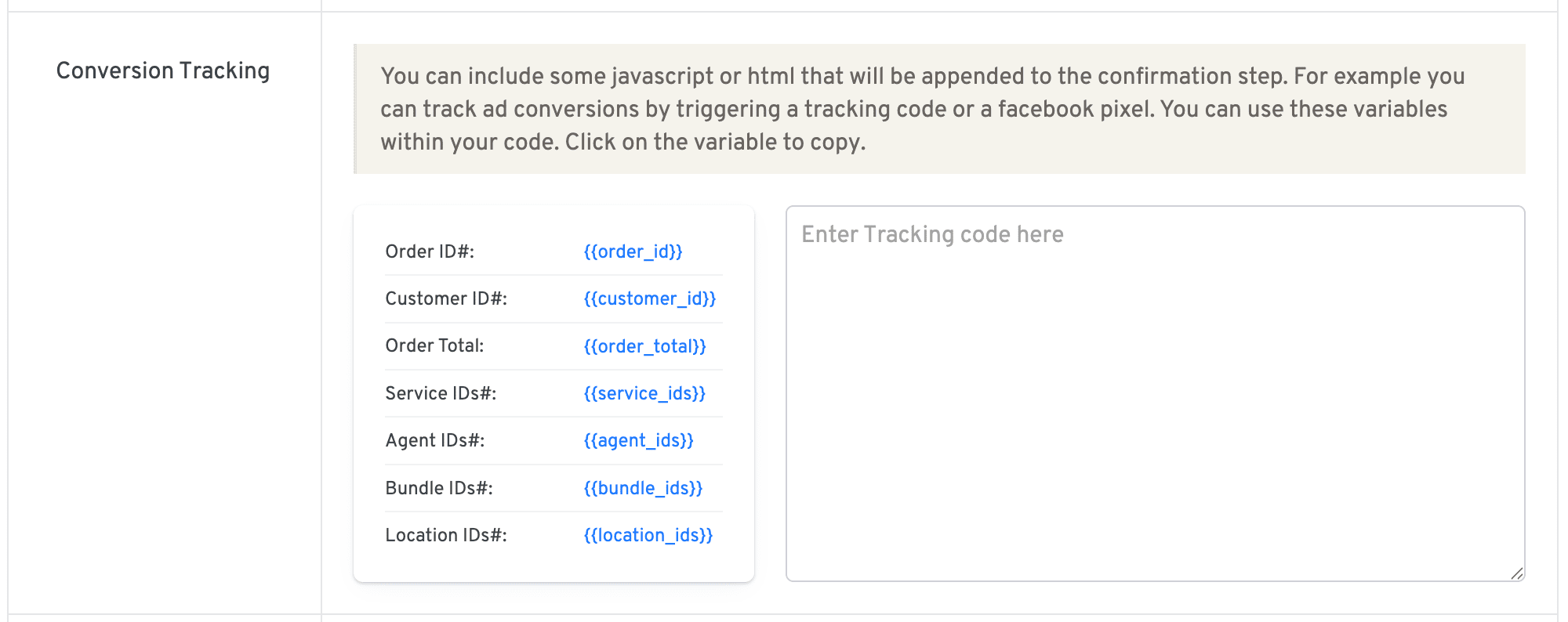Image resolution: width=1568 pixels, height=622 pixels.
Task: Click the 'Service IDs#:' row label
Action: pos(441,393)
